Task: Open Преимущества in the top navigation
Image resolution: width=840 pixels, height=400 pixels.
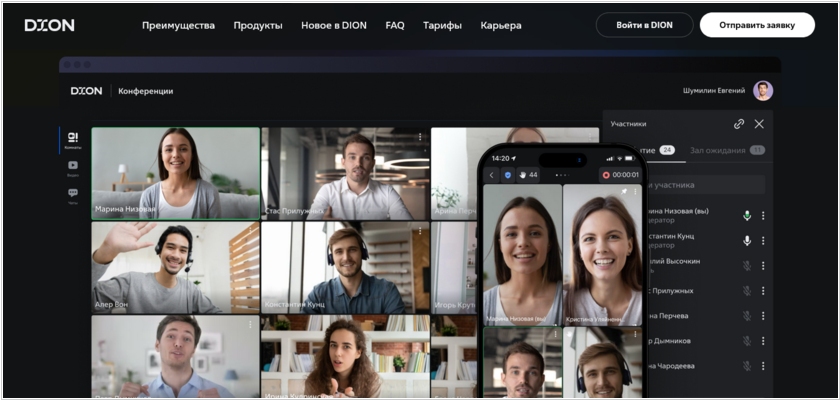Action: 178,25
